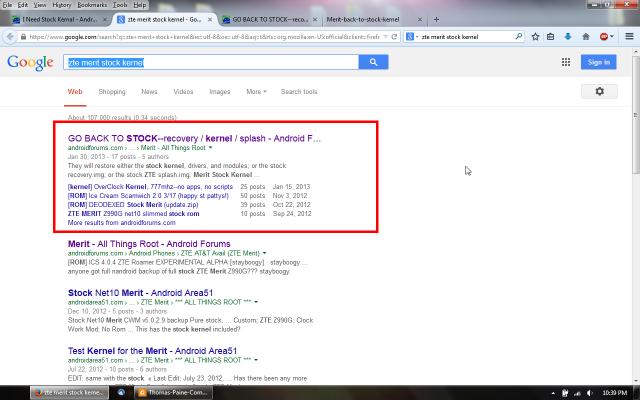Open the Google apps grid
The image size is (640, 400).
566,62
